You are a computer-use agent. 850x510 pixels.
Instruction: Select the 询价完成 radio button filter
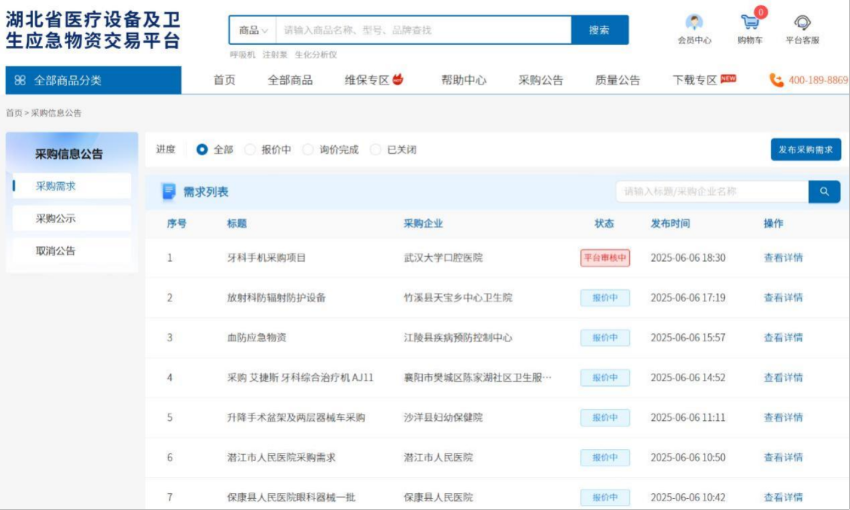point(308,150)
